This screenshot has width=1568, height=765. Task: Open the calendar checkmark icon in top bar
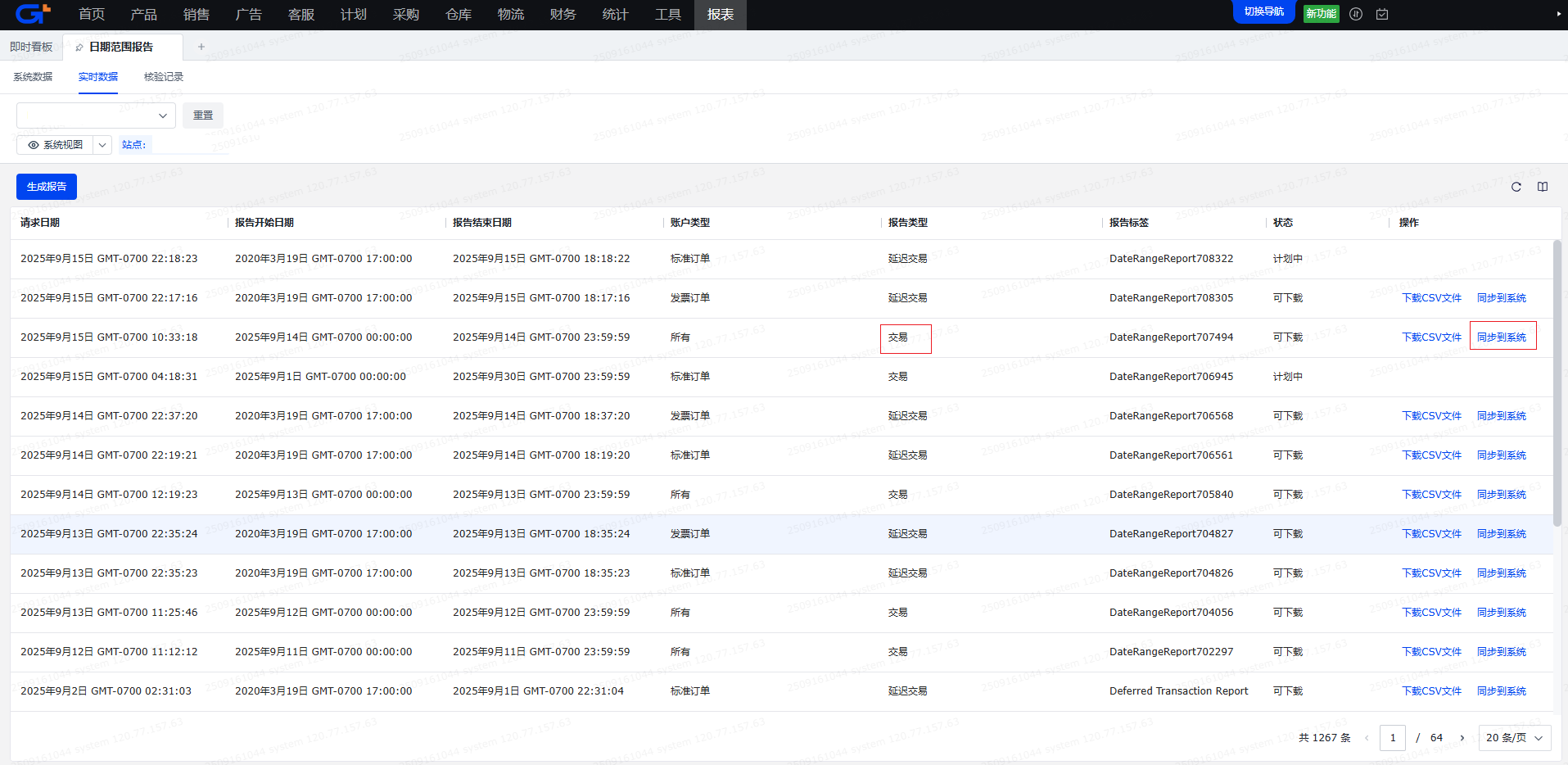tap(1382, 14)
